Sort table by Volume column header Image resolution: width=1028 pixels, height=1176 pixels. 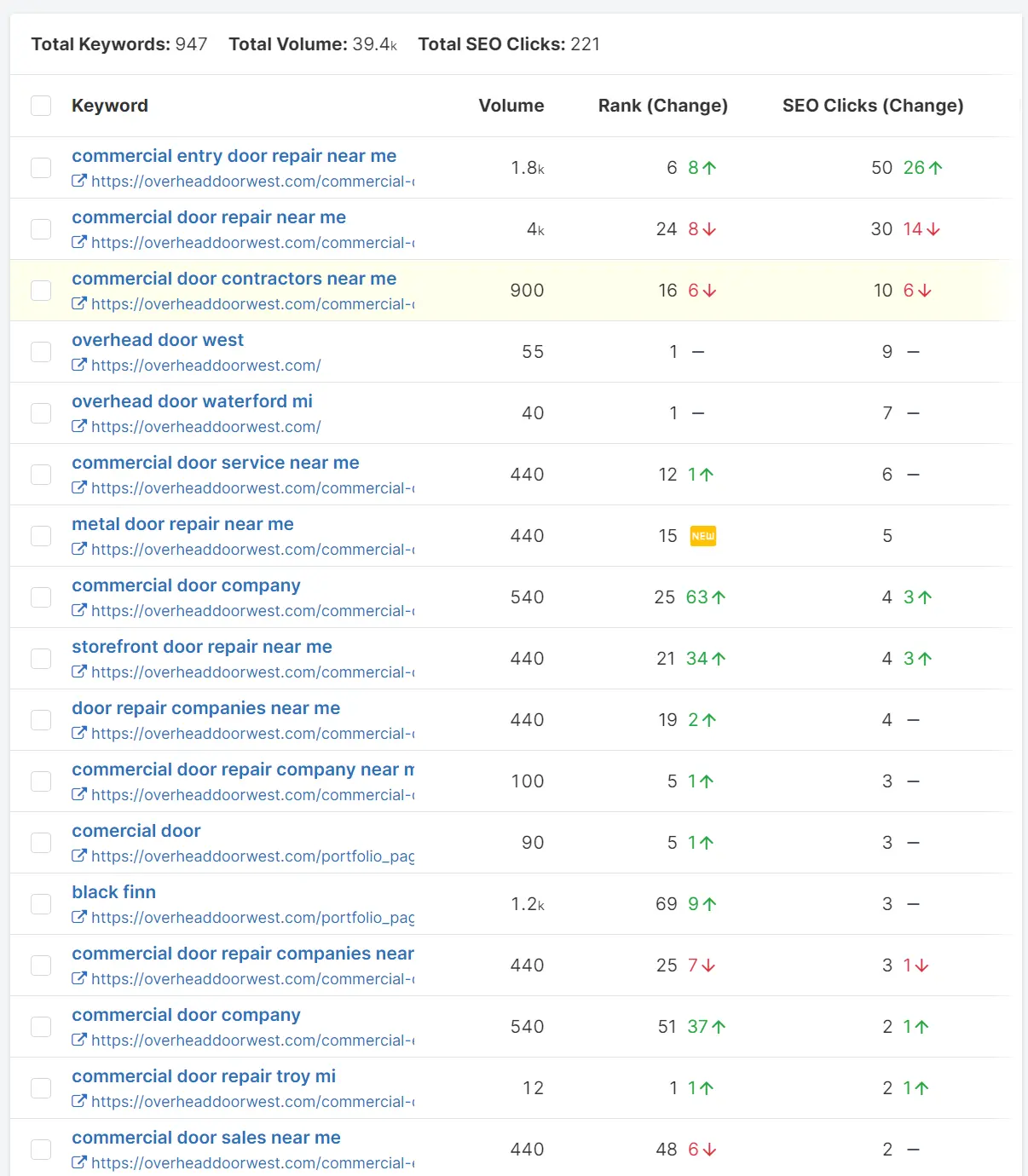click(x=511, y=106)
